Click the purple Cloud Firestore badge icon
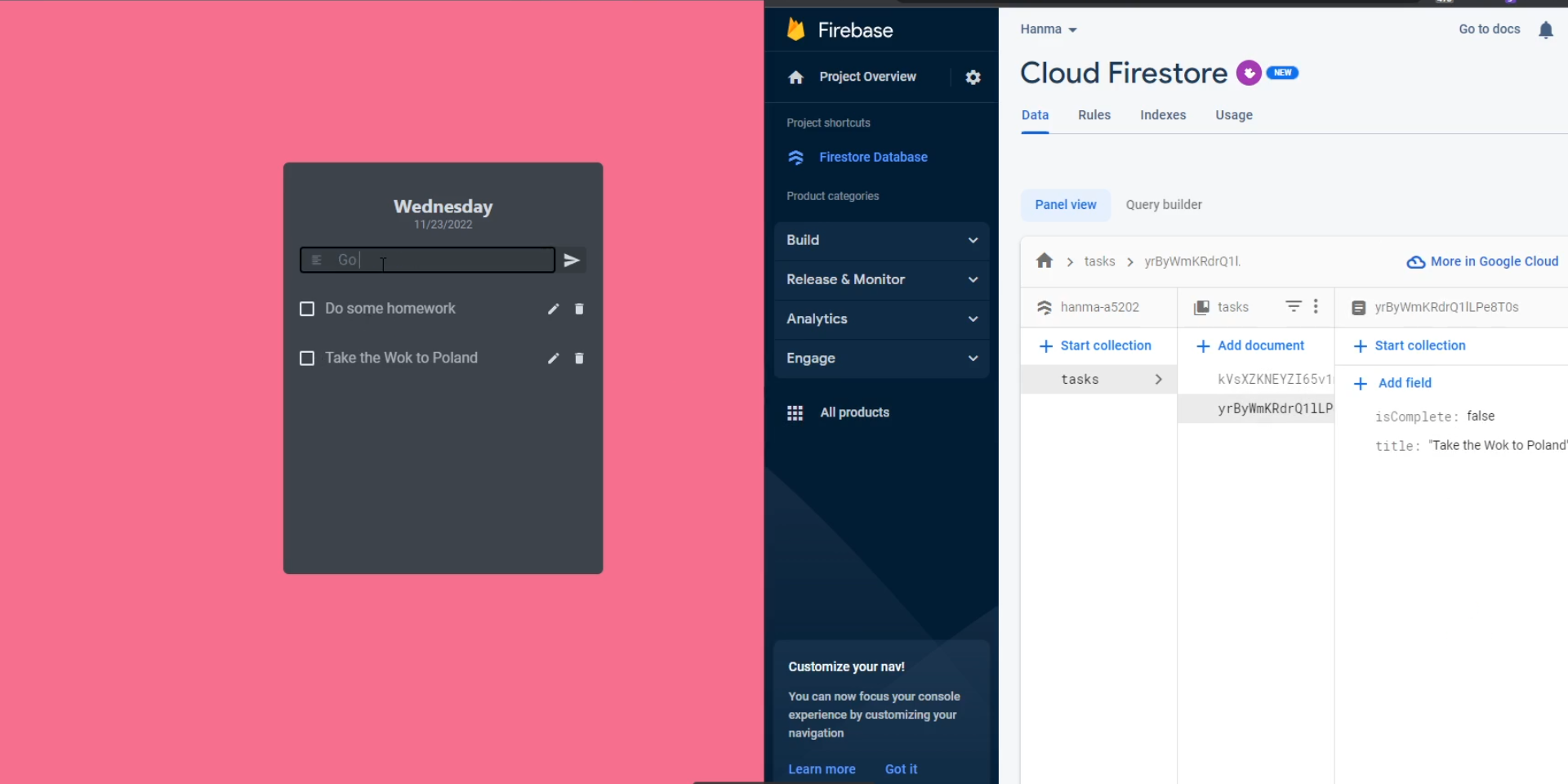Viewport: 1568px width, 784px height. pos(1249,73)
